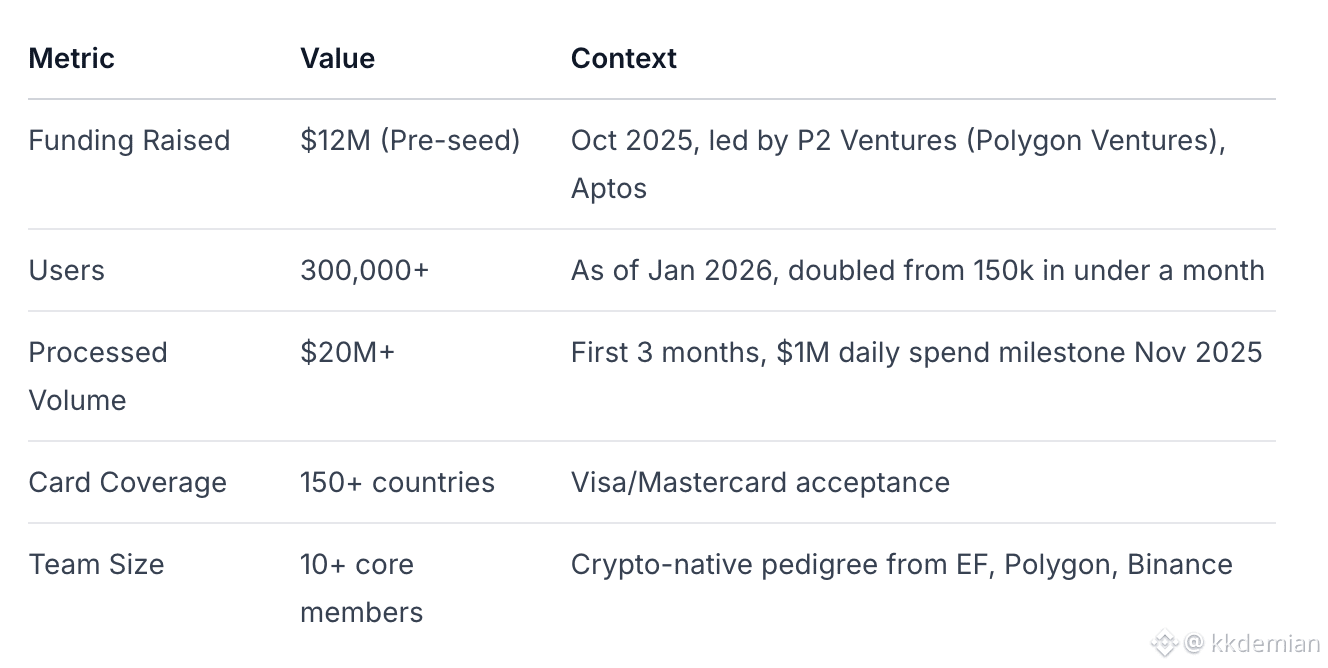Select the Funding Raised row label
Screen dimensions: 1328x668
[129, 140]
